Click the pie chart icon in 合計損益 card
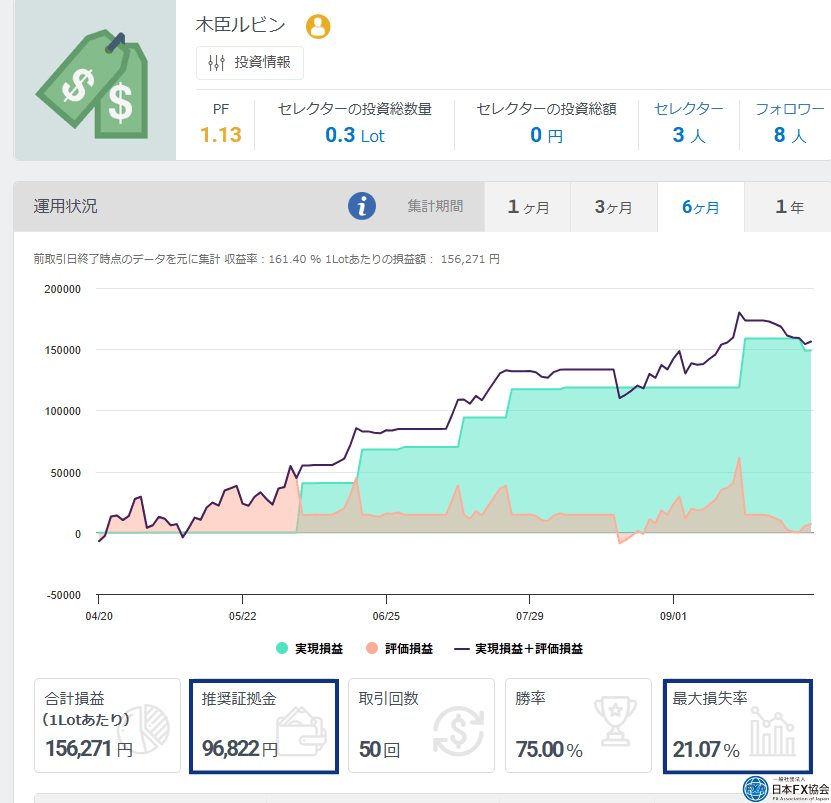This screenshot has width=831, height=803. (x=145, y=729)
